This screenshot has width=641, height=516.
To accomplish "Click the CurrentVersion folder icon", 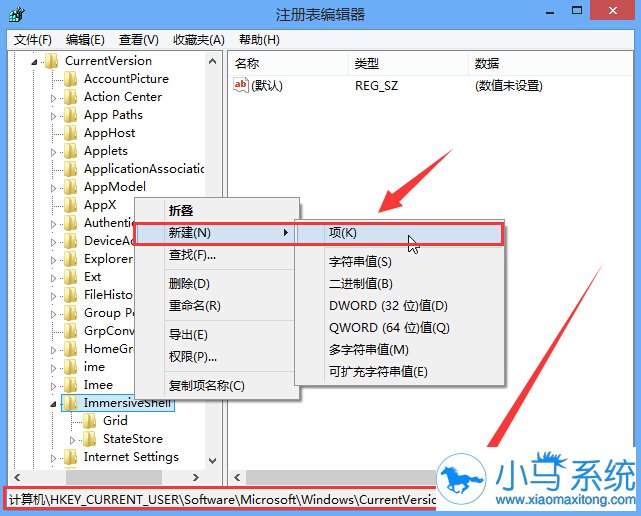I will [52, 61].
